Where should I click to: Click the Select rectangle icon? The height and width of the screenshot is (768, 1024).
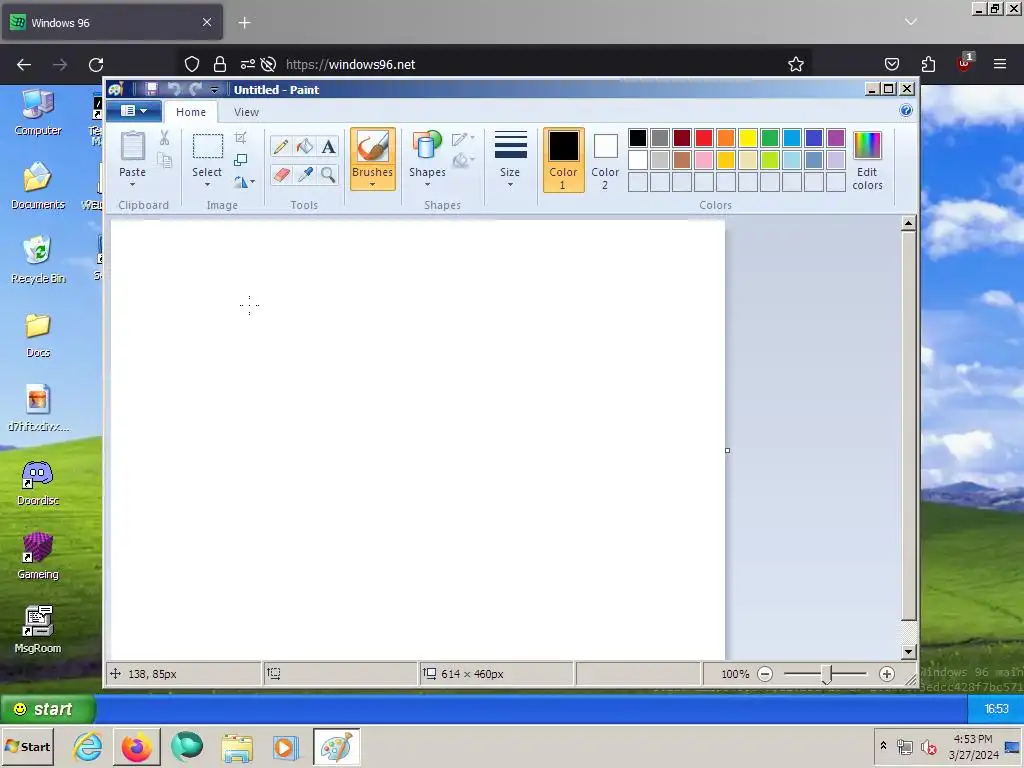208,146
